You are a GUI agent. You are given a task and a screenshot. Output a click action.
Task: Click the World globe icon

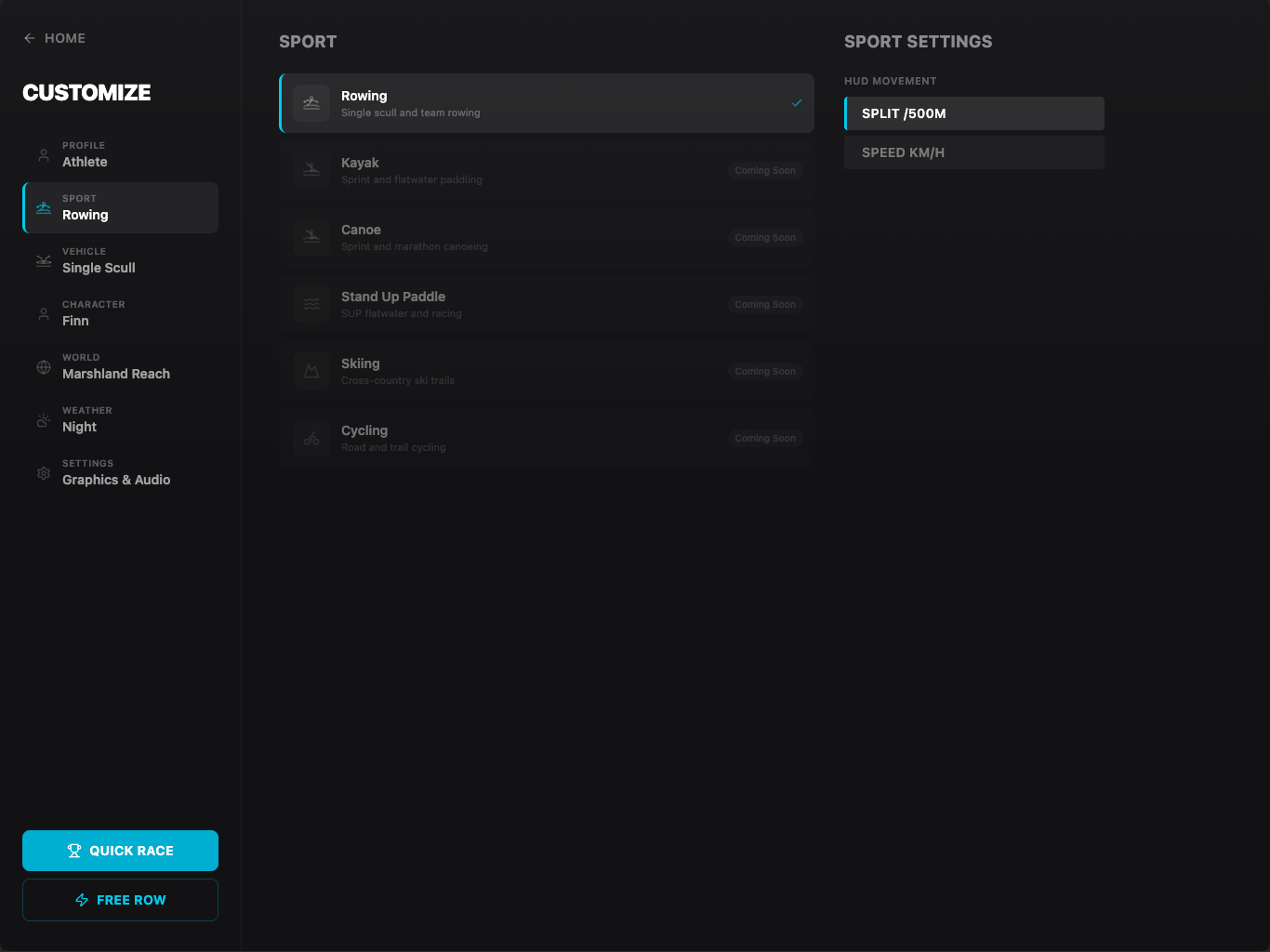(x=44, y=367)
